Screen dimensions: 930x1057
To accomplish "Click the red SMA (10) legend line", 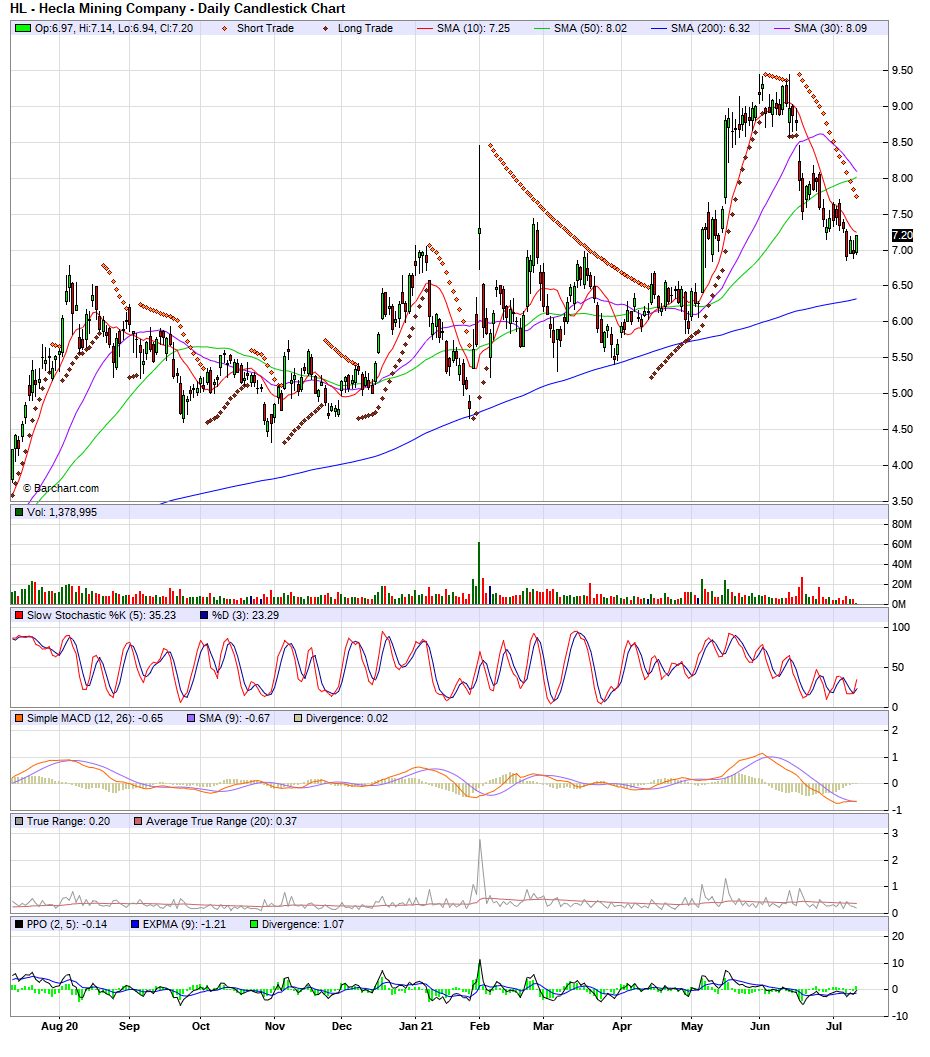I will coord(425,29).
